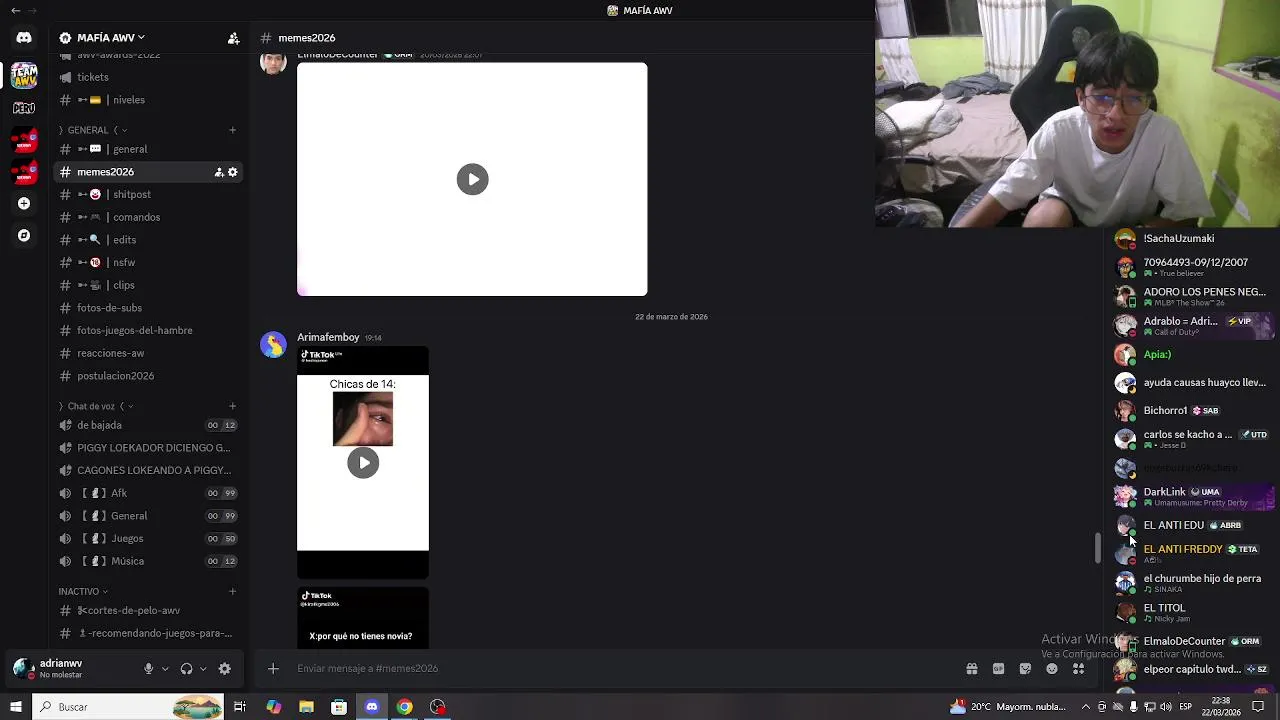Screen dimensions: 1280x720
Task: Open Google Chrome from taskbar
Action: point(404,707)
